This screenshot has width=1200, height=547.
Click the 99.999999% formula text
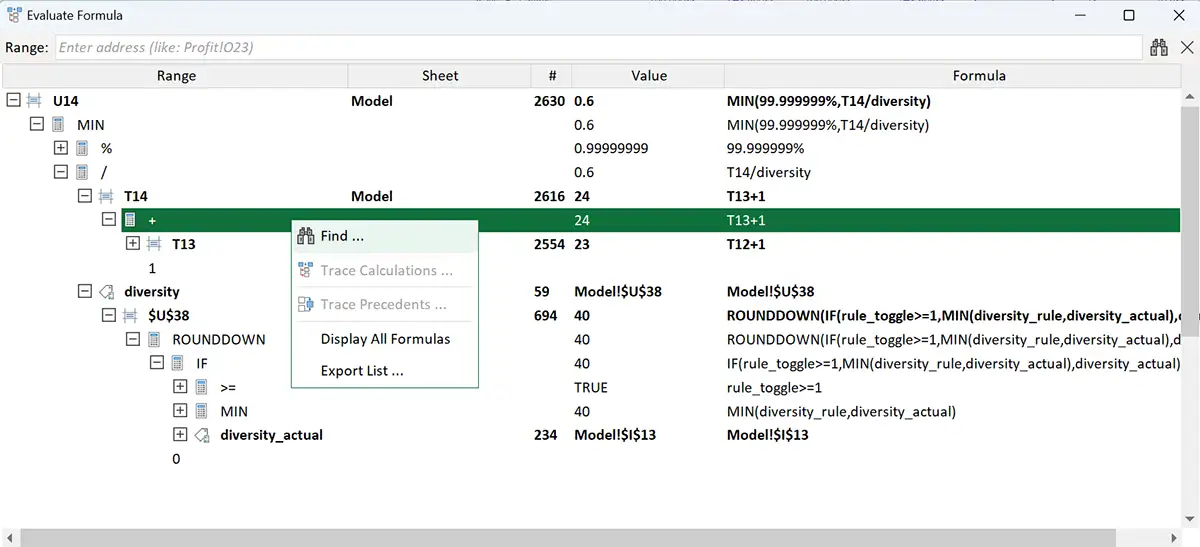tap(765, 148)
